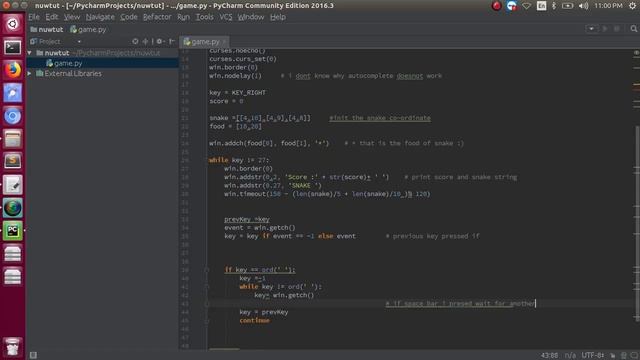The width and height of the screenshot is (640, 360).
Task: Hide the Project tool window
Action: tap(172, 41)
